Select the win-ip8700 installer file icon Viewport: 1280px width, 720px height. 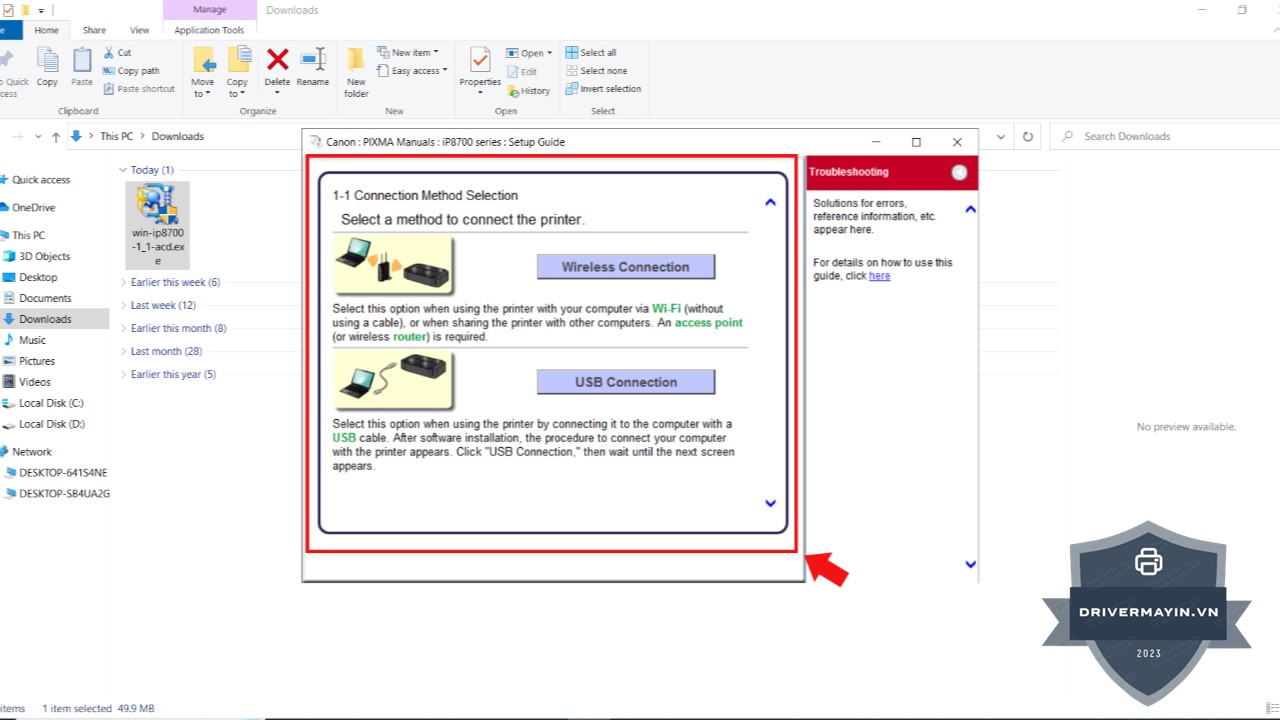157,205
